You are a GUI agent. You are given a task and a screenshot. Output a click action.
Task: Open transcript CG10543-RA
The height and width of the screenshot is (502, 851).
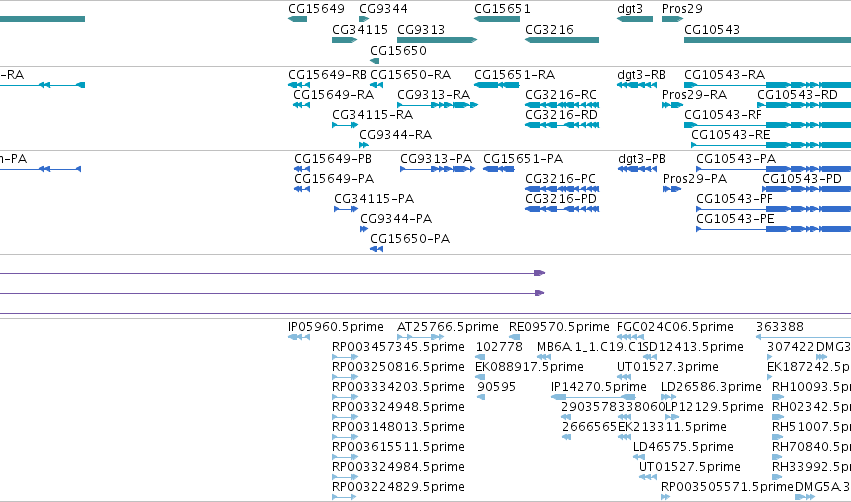(725, 75)
